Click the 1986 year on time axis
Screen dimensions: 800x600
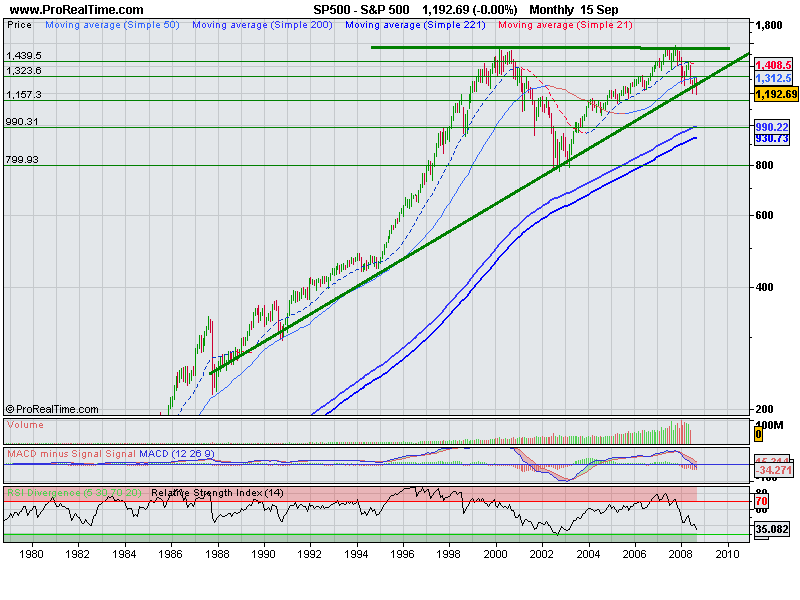170,554
